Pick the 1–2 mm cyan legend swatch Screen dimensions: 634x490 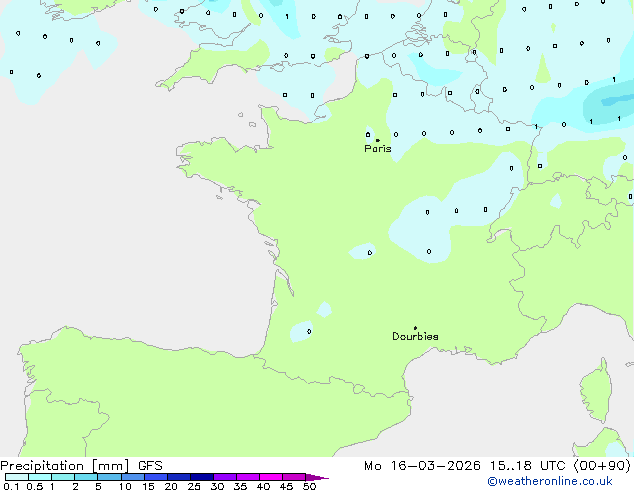(x=63, y=477)
